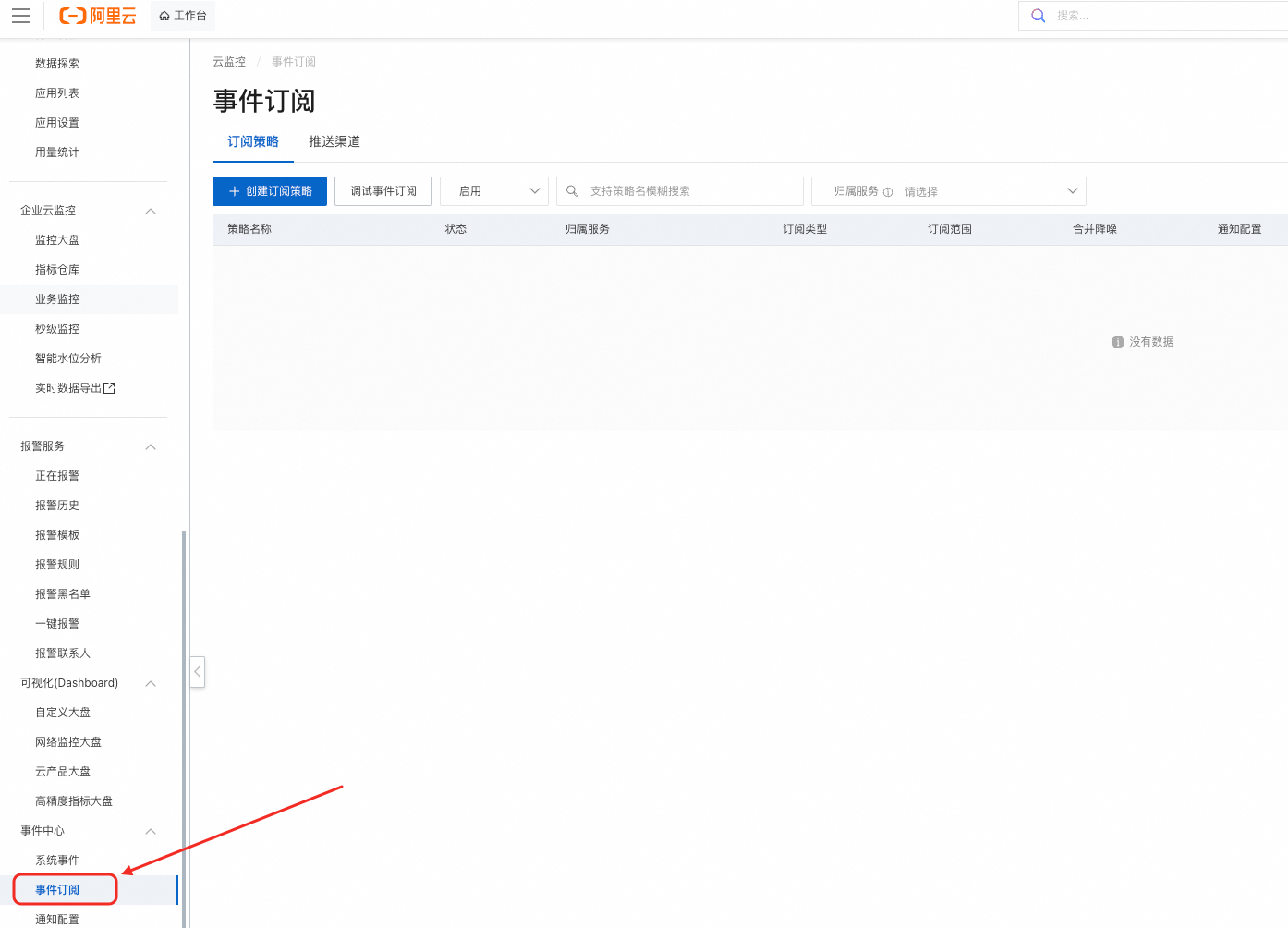Switch to the 推送渠道 tab
Screen dimensions: 1288x928
pos(334,142)
